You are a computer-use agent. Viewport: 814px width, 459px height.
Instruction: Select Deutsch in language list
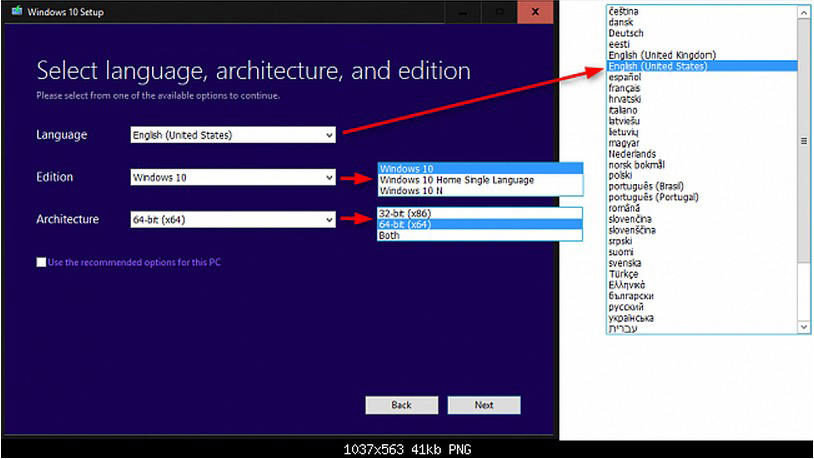click(x=702, y=33)
